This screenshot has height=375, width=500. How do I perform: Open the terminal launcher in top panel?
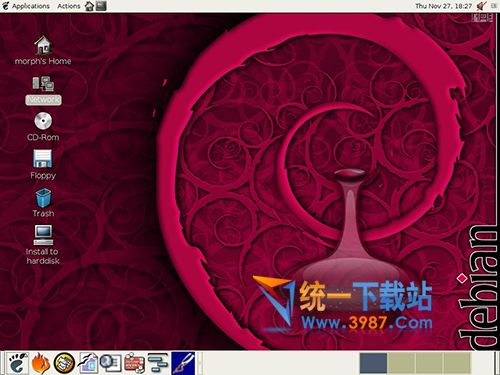coord(101,6)
